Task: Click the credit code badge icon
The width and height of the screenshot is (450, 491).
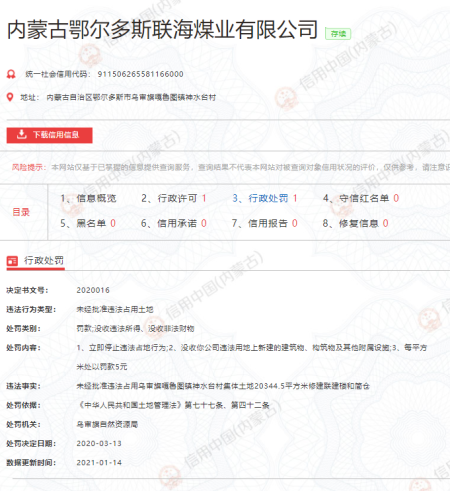Action: point(11,74)
